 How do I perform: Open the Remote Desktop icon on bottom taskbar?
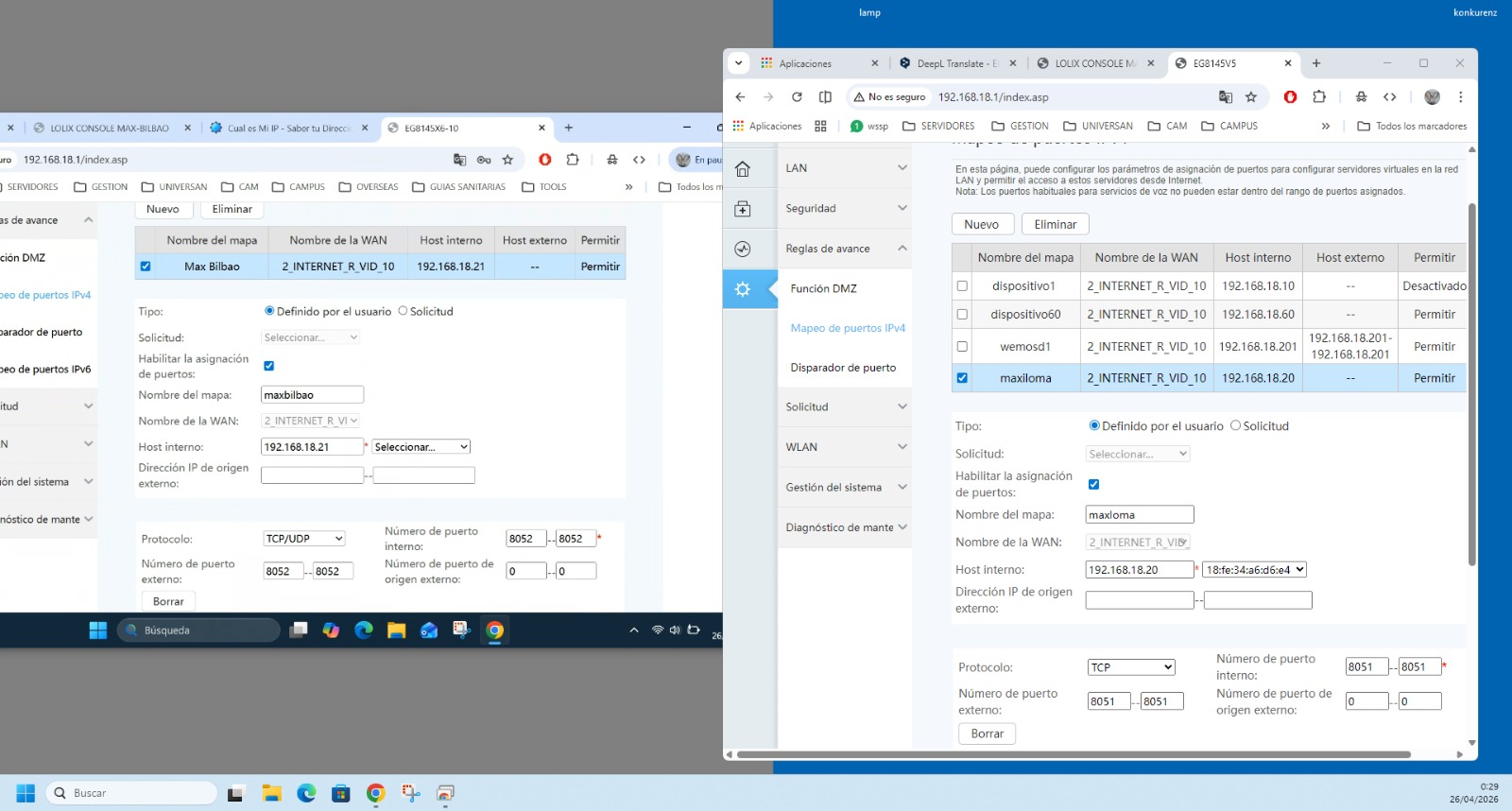coord(445,793)
